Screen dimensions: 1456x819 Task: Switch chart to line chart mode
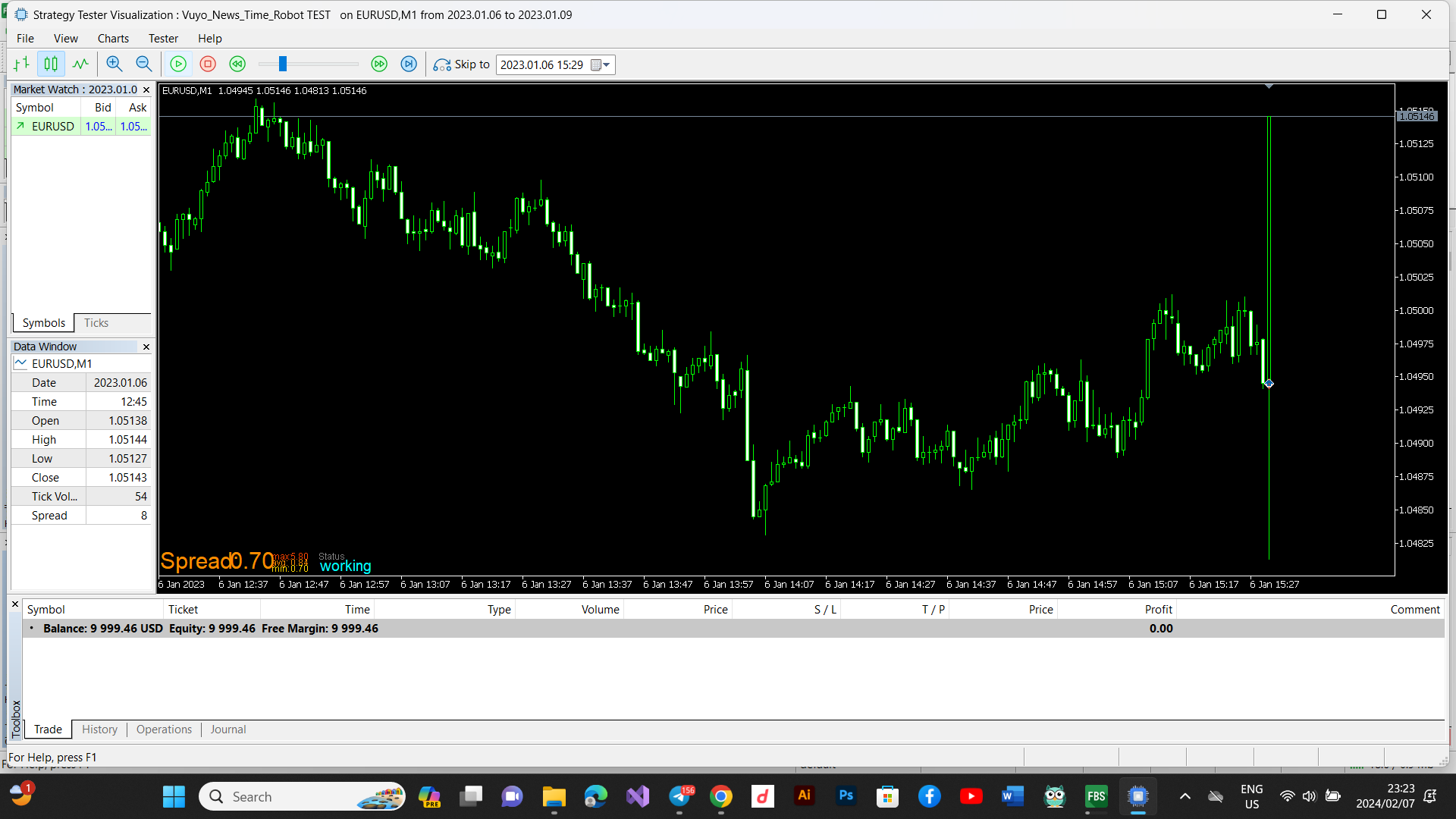coord(80,64)
